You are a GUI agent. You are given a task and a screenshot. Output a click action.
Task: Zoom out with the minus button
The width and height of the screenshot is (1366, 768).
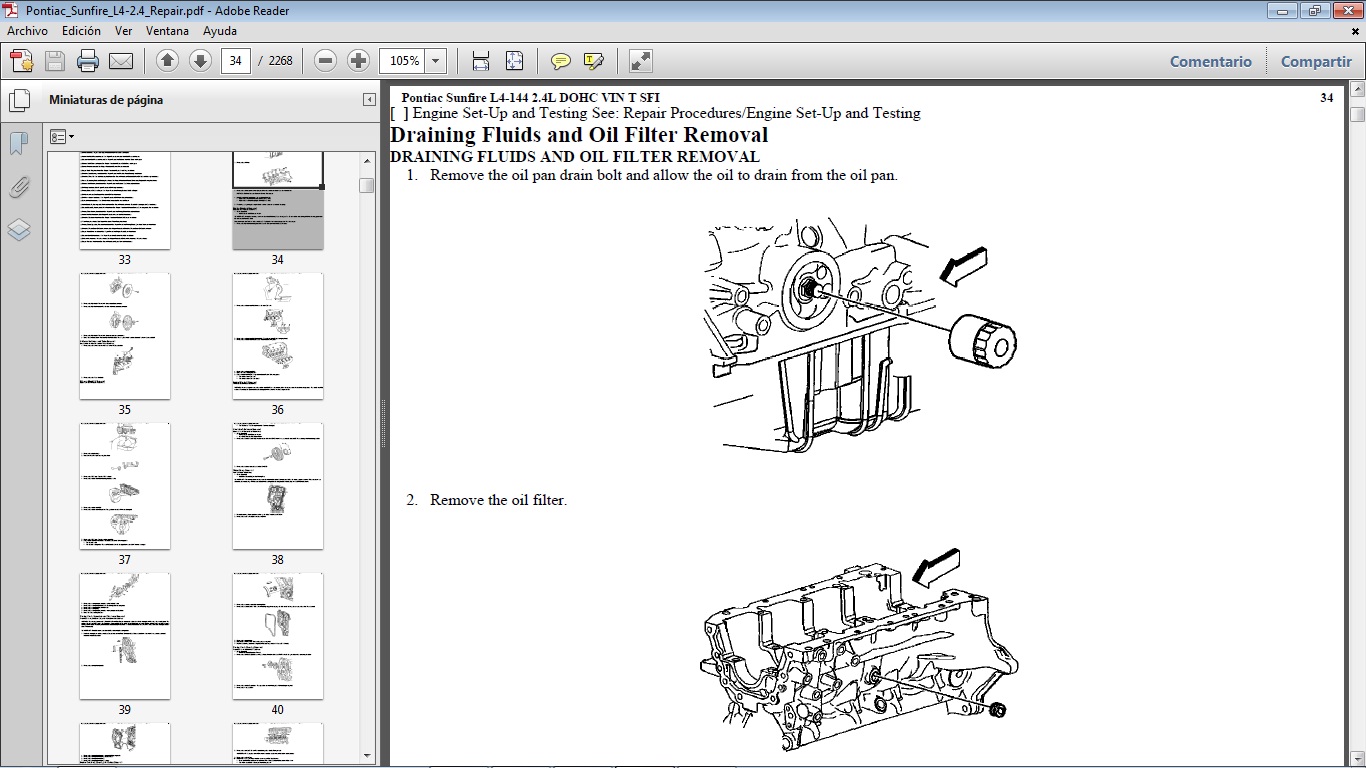coord(325,61)
